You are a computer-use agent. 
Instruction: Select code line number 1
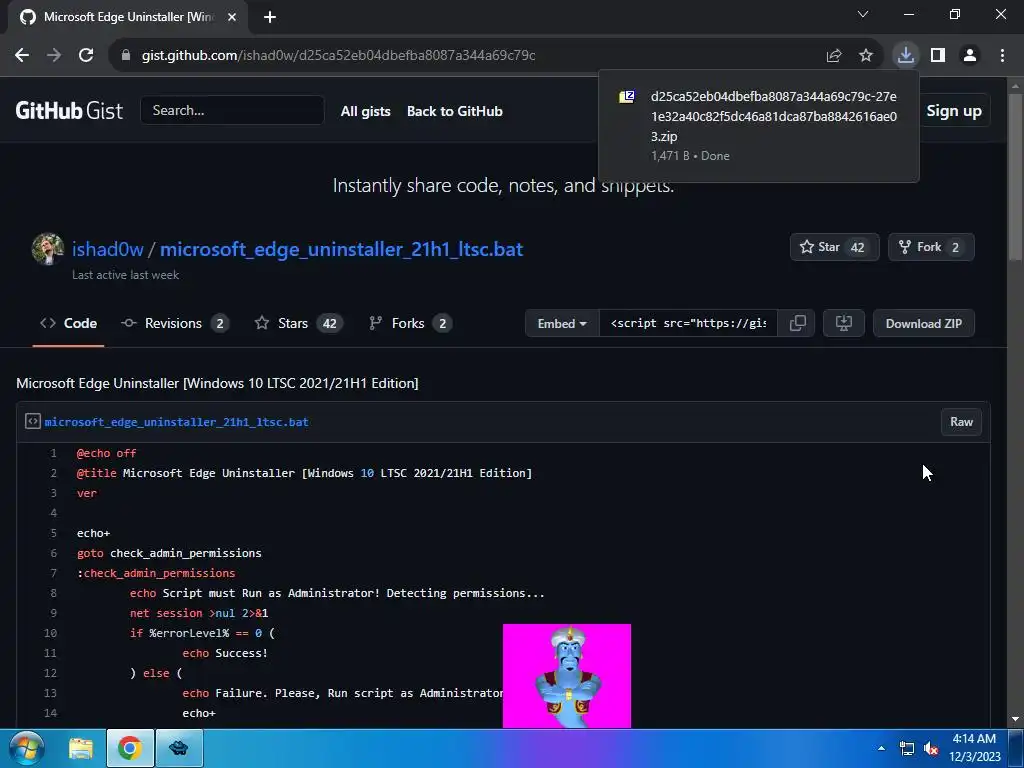pyautogui.click(x=54, y=453)
